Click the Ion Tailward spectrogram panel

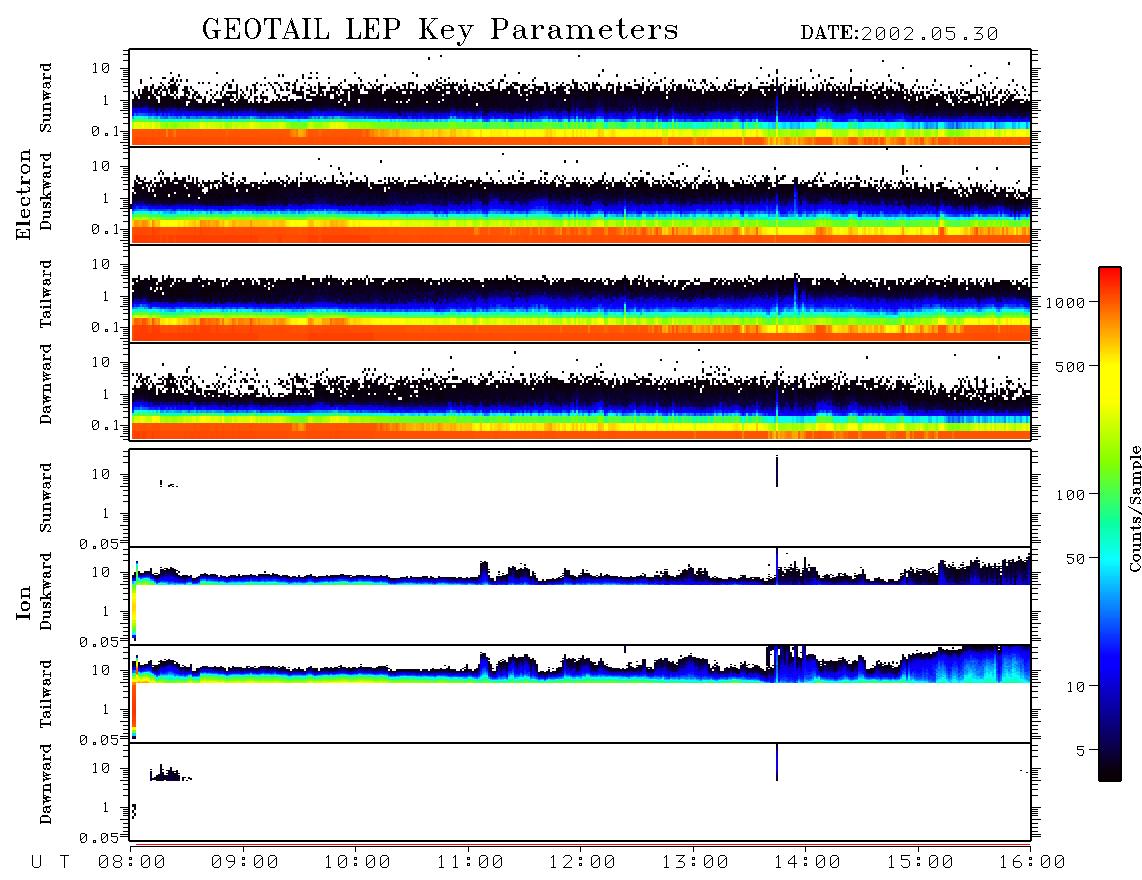pyautogui.click(x=580, y=694)
